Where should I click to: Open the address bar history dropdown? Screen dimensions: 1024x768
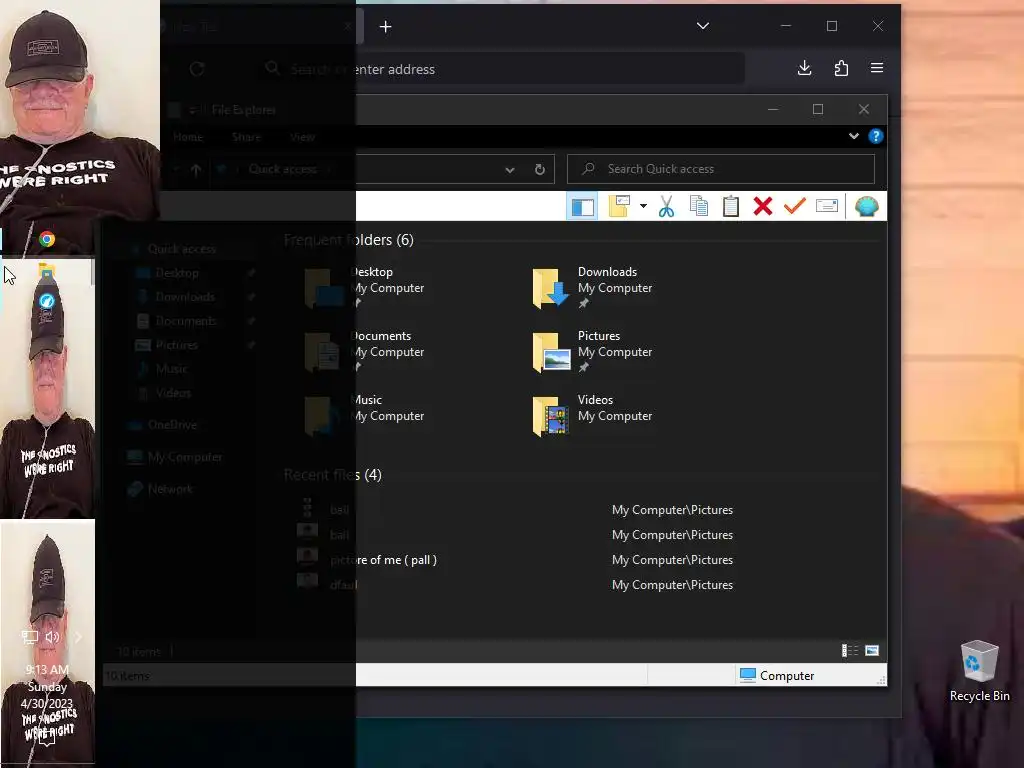pyautogui.click(x=510, y=170)
